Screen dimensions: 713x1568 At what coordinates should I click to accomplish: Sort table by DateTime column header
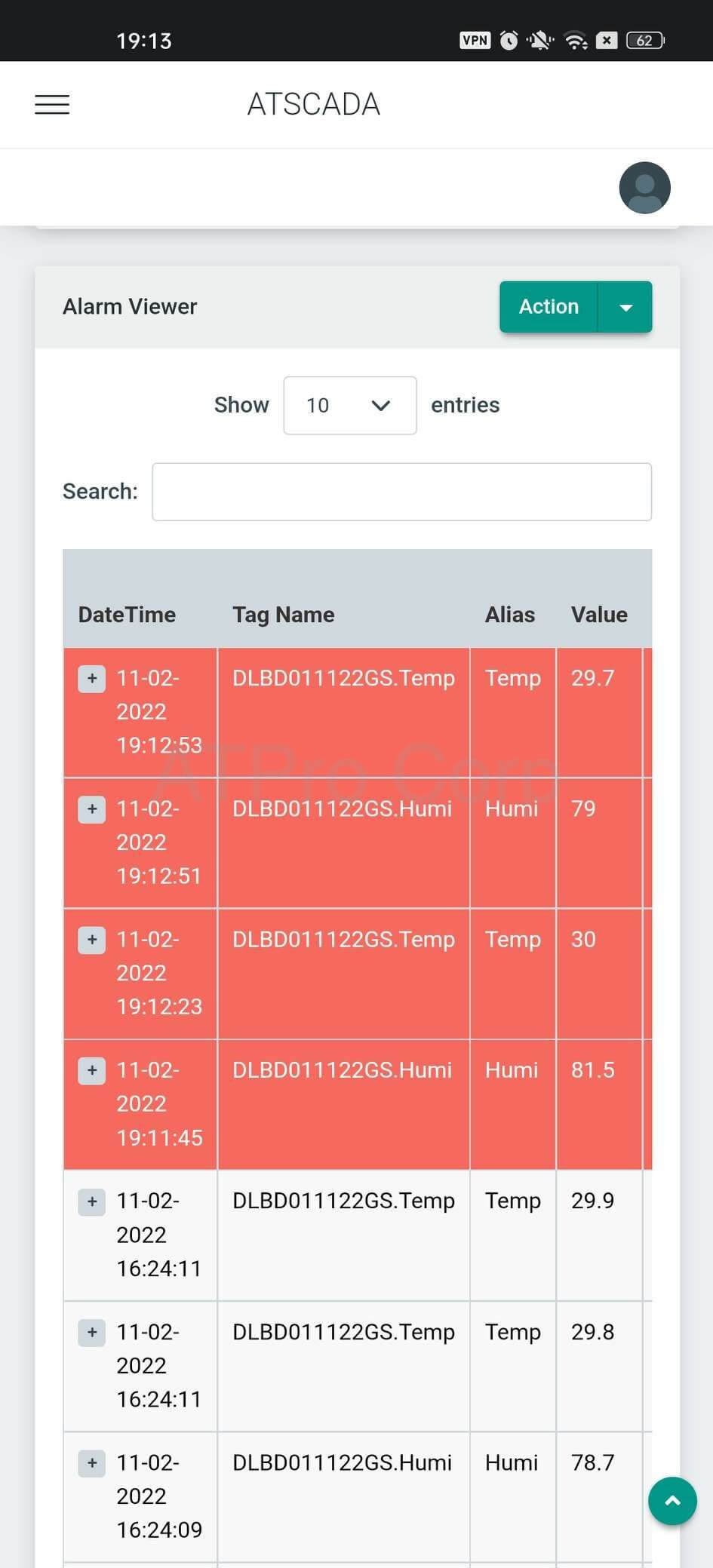(127, 615)
